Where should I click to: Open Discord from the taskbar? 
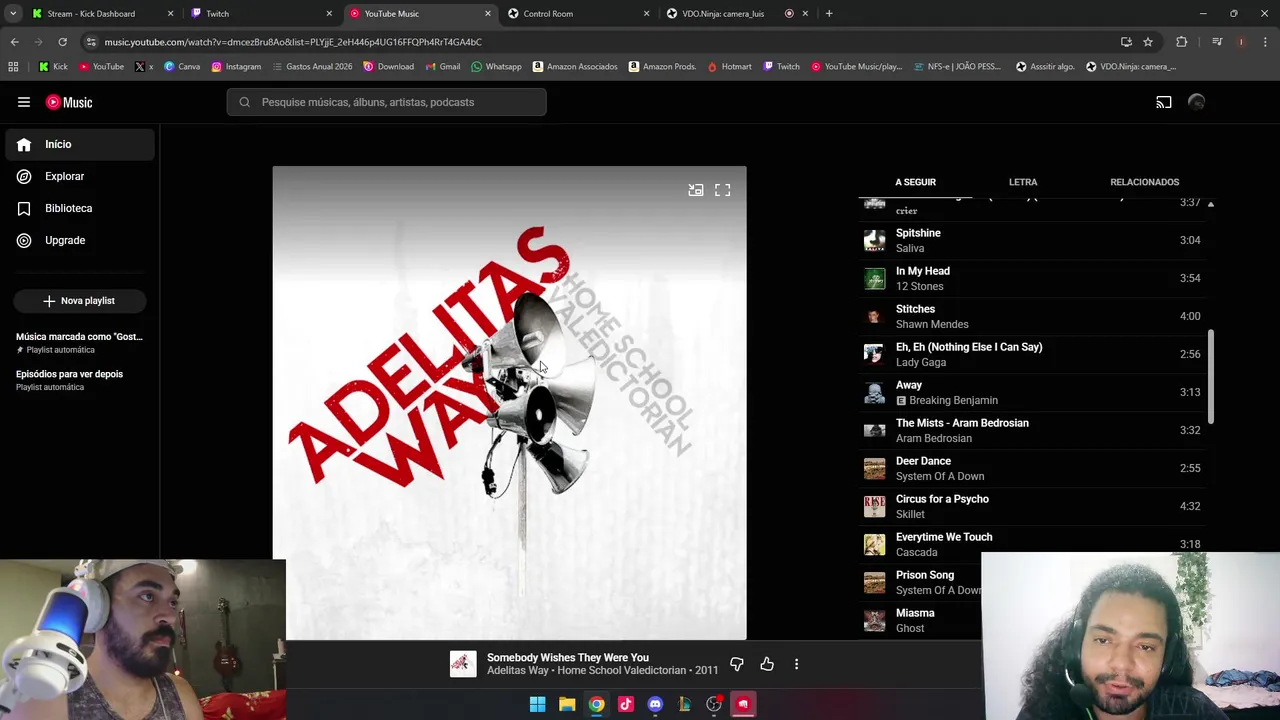tap(655, 704)
